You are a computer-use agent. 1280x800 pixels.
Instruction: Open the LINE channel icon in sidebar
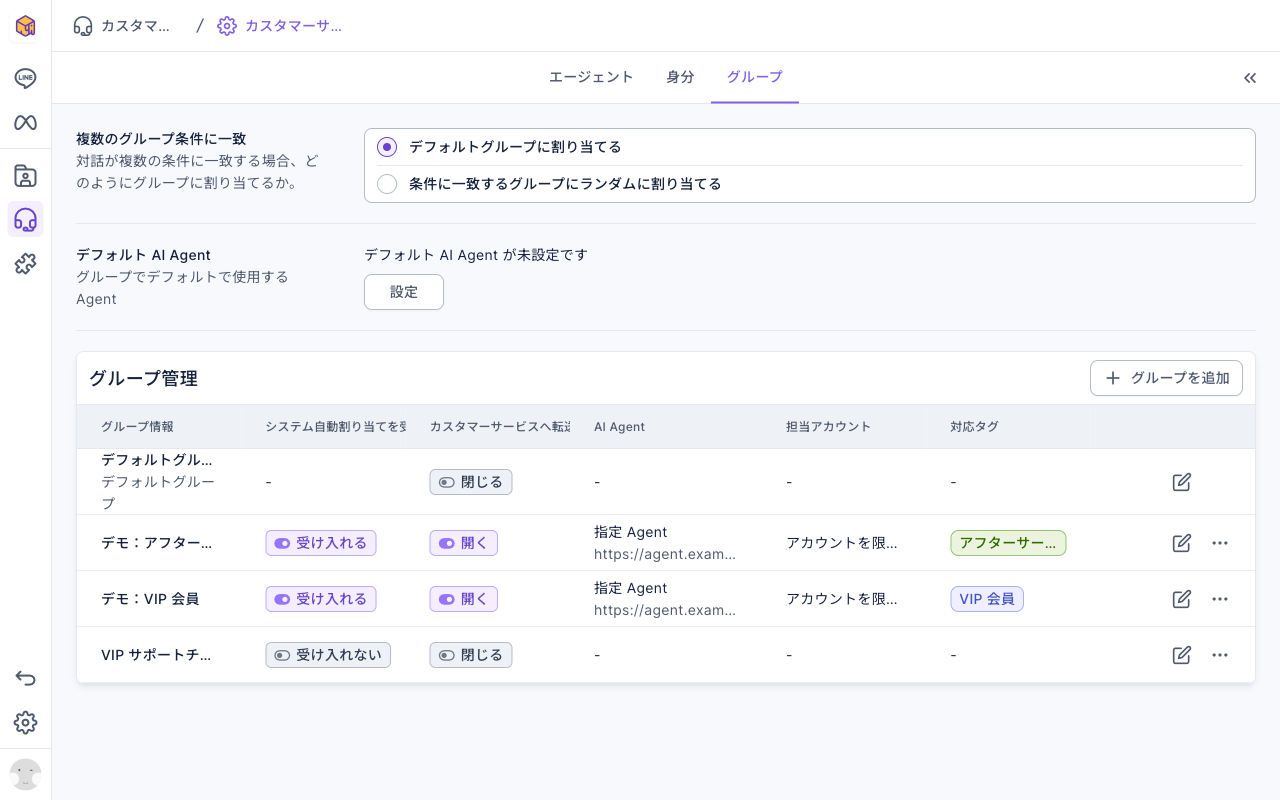(x=25, y=78)
